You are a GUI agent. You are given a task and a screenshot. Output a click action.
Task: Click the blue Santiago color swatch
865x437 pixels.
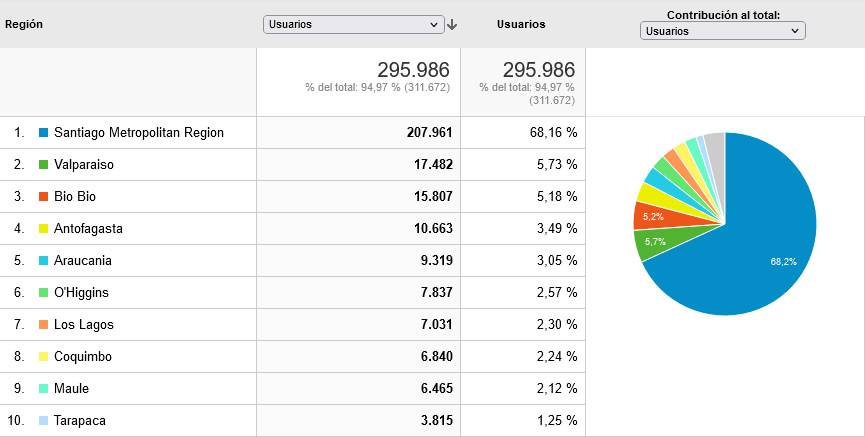pyautogui.click(x=44, y=132)
